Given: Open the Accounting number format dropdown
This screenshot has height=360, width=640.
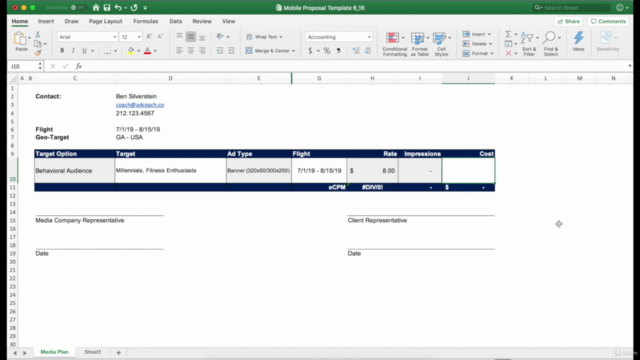Looking at the screenshot, I should tap(369, 37).
